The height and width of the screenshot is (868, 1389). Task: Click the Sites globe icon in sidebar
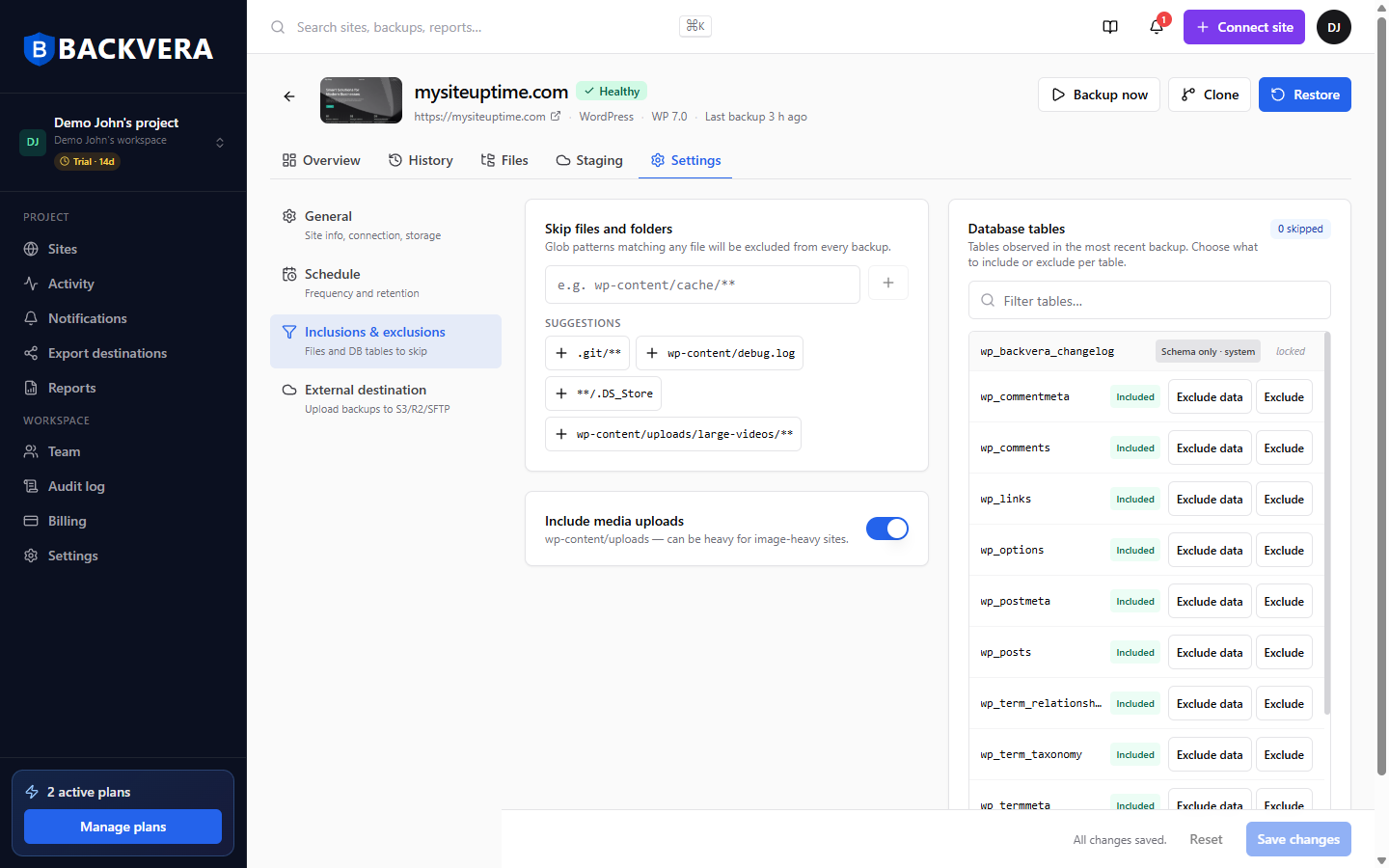click(x=31, y=249)
